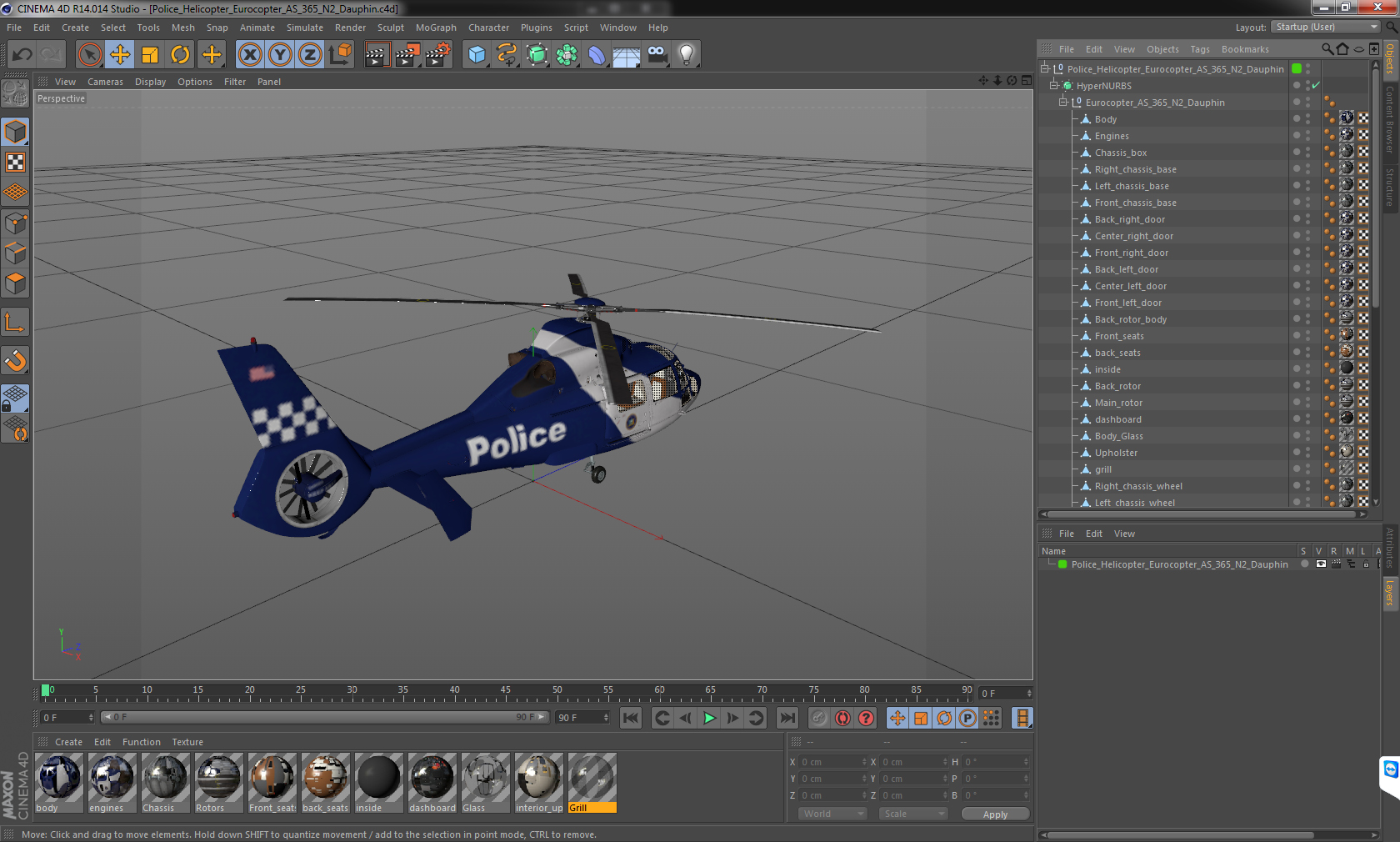The image size is (1400, 842).
Task: Click the Object Manager horizontal scrollbar
Action: coord(1202,514)
